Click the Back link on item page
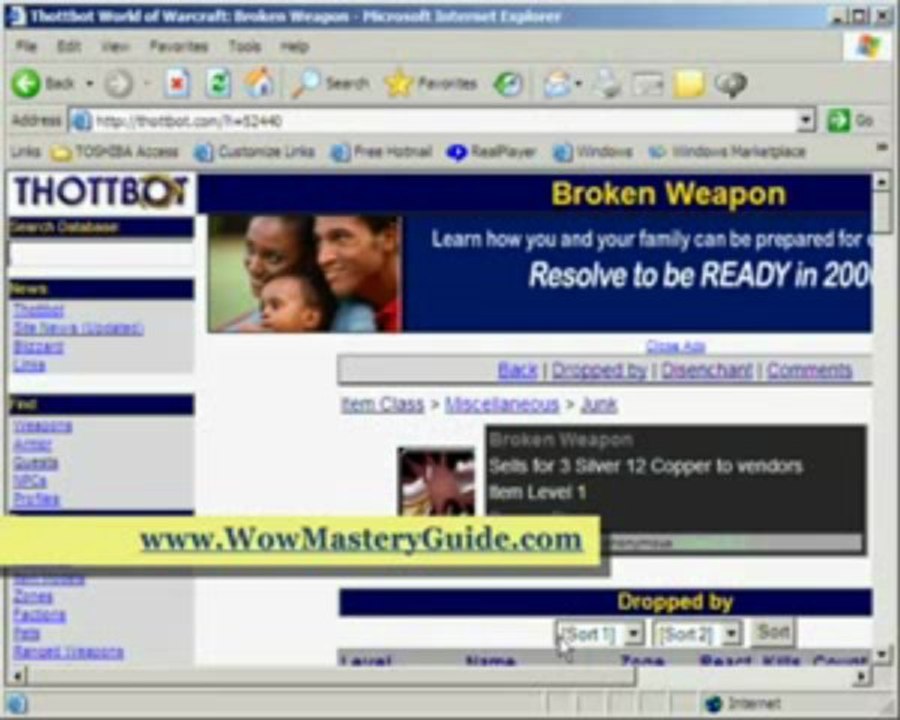This screenshot has width=900, height=720. coord(518,370)
